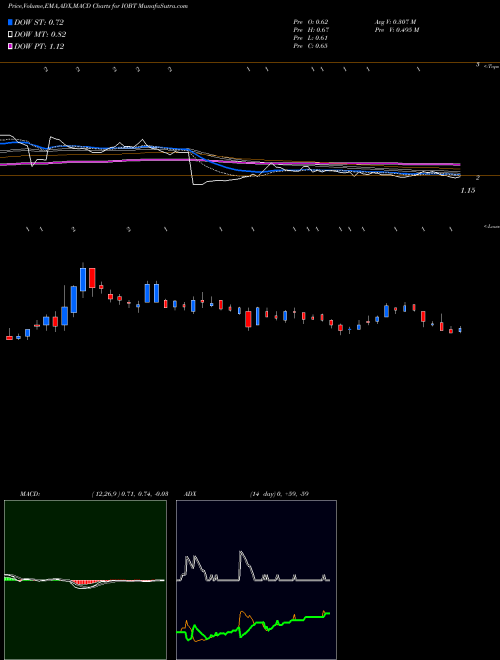Image resolution: width=500 pixels, height=660 pixels.
Task: Click the white DOW MT legend swatch
Action: (10, 35)
